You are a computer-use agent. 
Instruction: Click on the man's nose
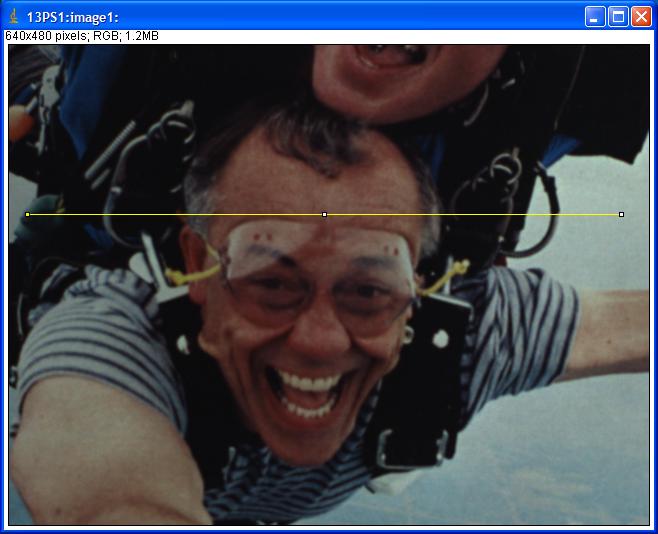click(x=322, y=320)
